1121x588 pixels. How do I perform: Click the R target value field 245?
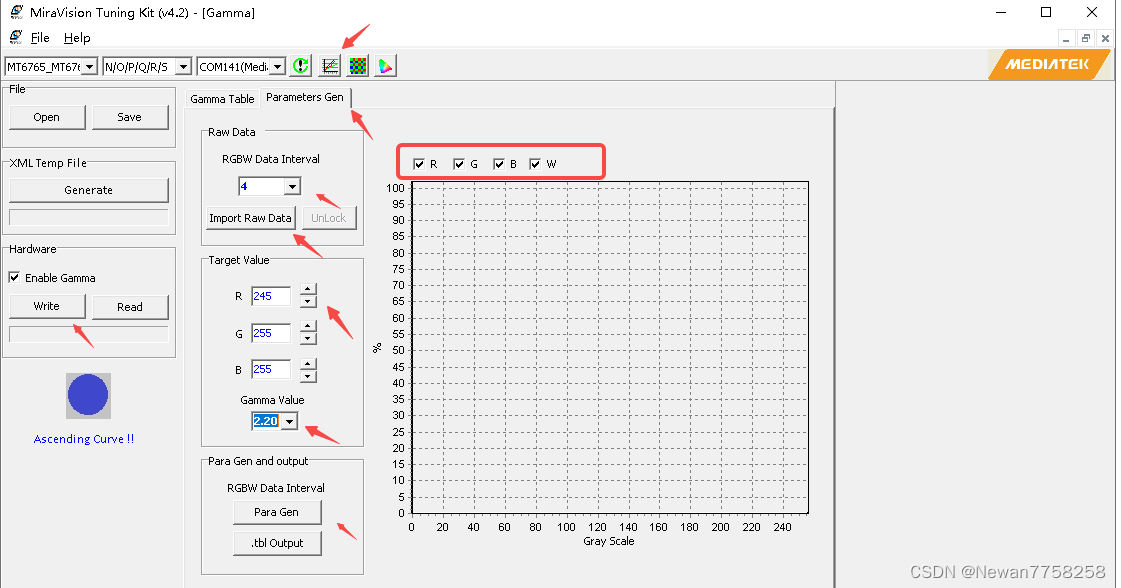click(x=271, y=296)
